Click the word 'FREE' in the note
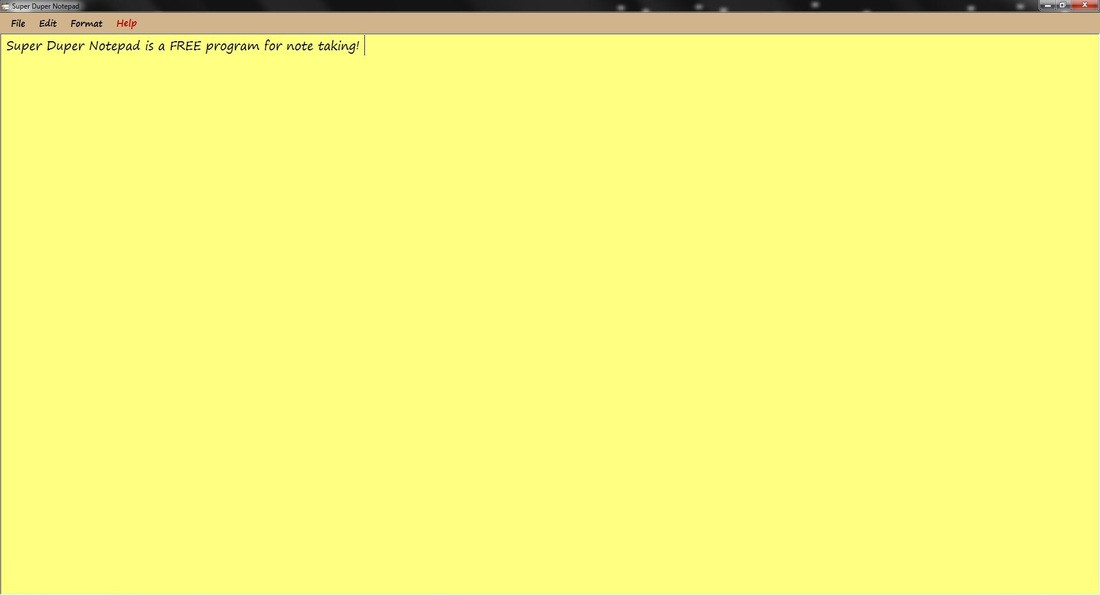 pyautogui.click(x=185, y=46)
